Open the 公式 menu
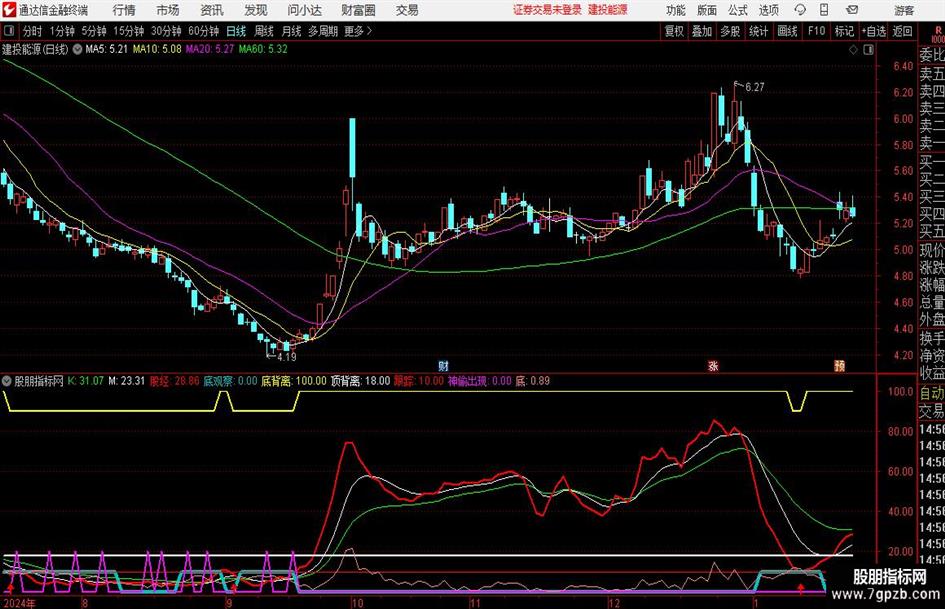The width and height of the screenshot is (945, 609). coord(738,10)
